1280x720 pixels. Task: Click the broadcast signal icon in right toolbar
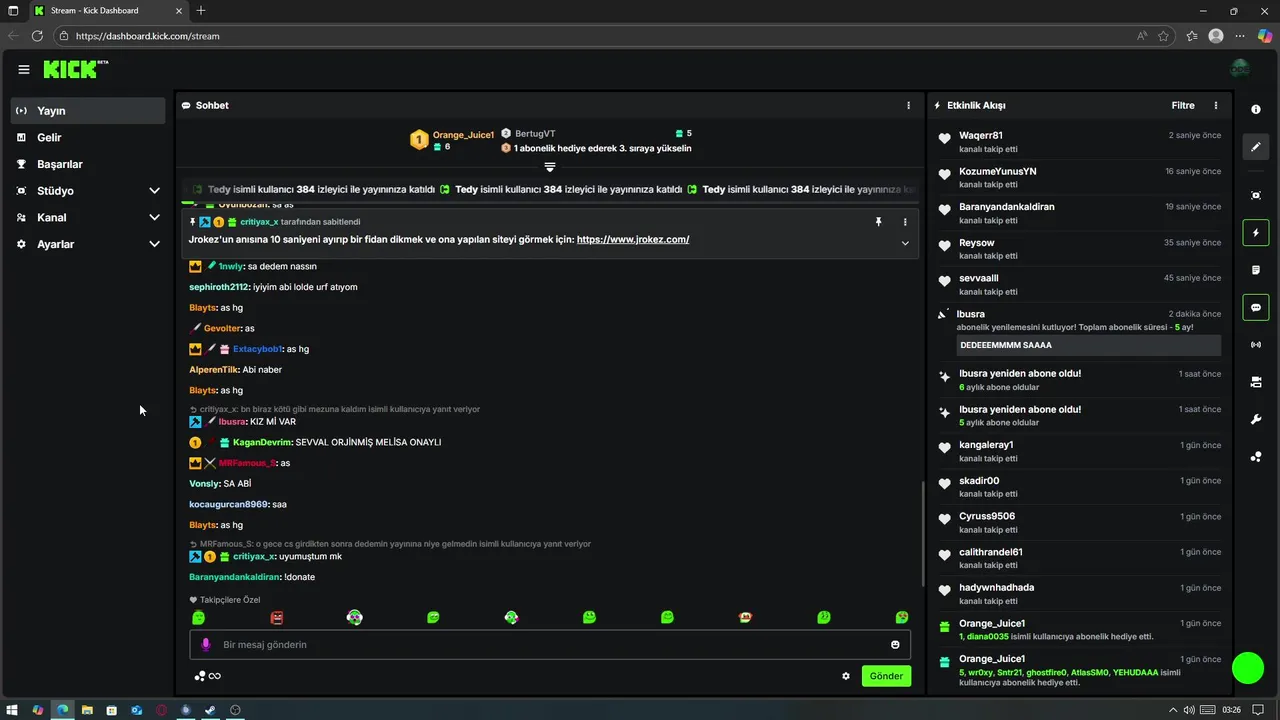tap(1256, 345)
